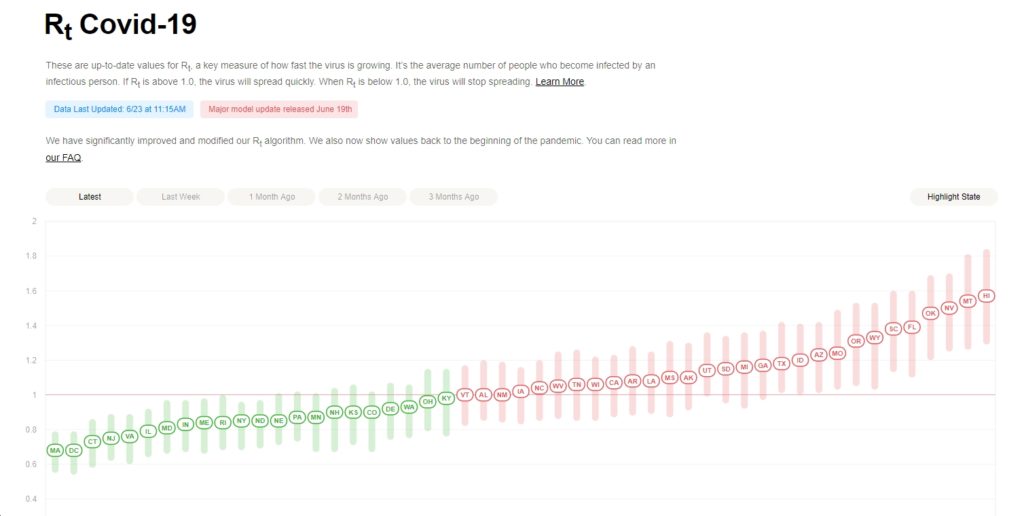
Task: Select the KY state marker
Action: click(446, 398)
